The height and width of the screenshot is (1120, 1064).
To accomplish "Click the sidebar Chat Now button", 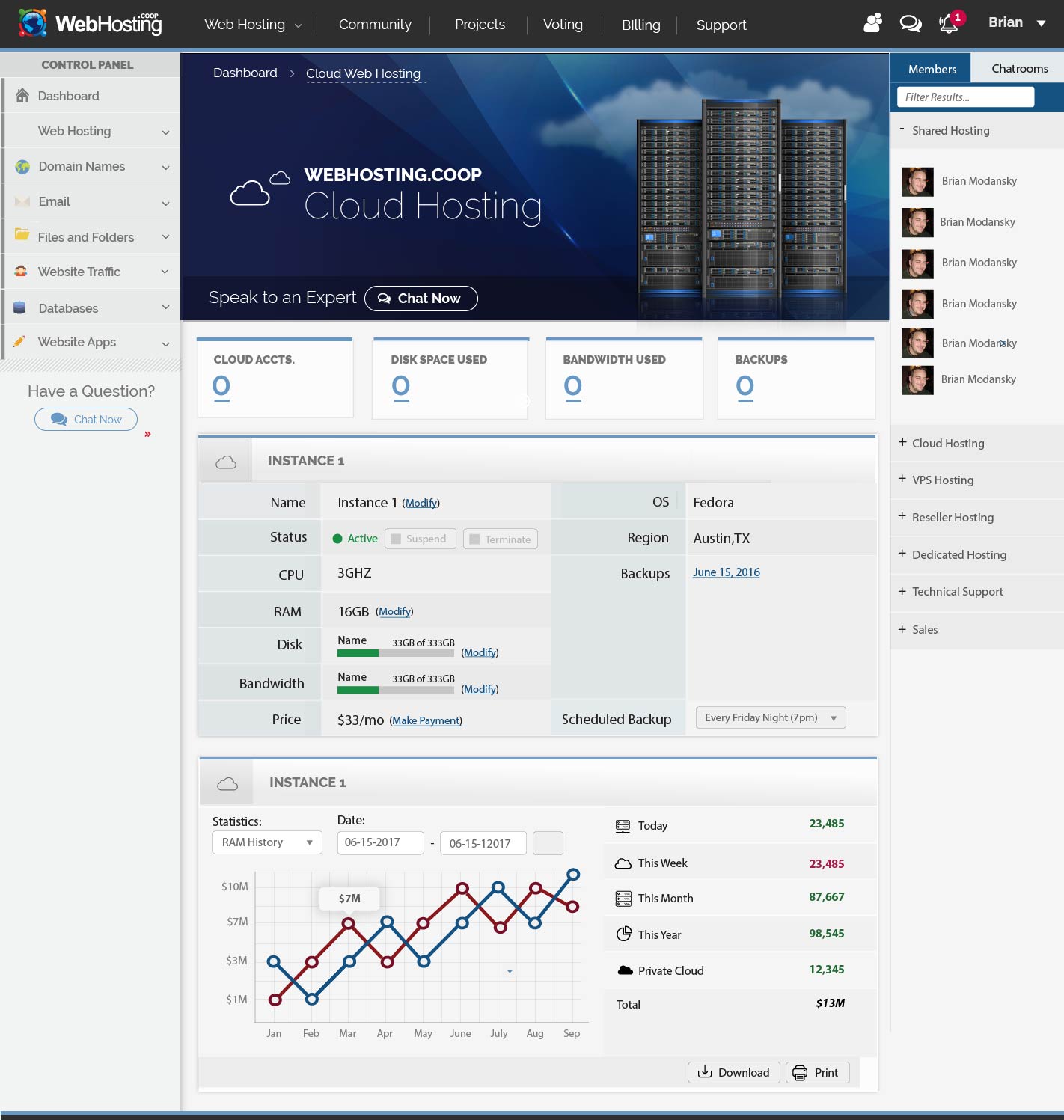I will click(x=86, y=419).
